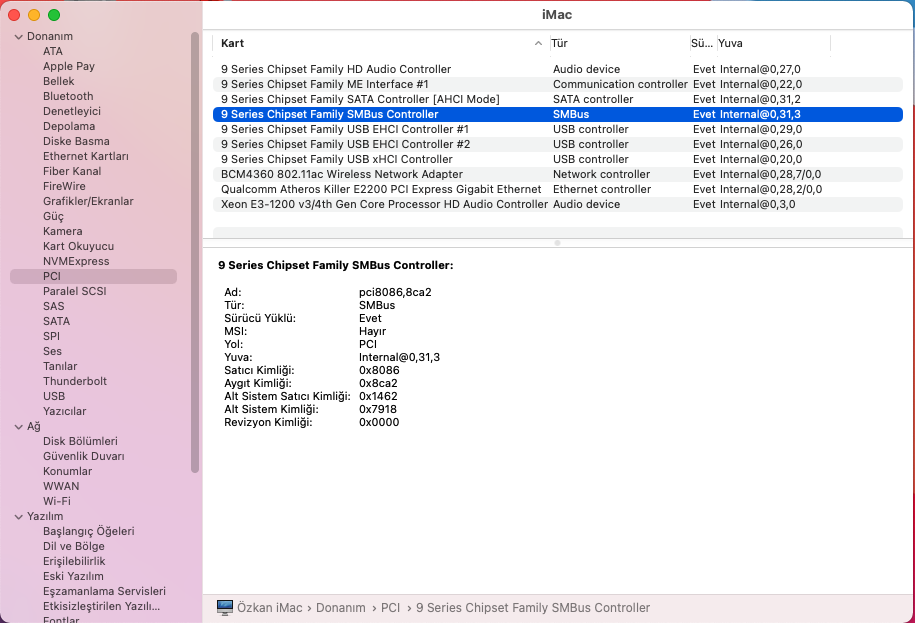
Task: Click the sidebar vertical scrollbar
Action: (x=195, y=250)
